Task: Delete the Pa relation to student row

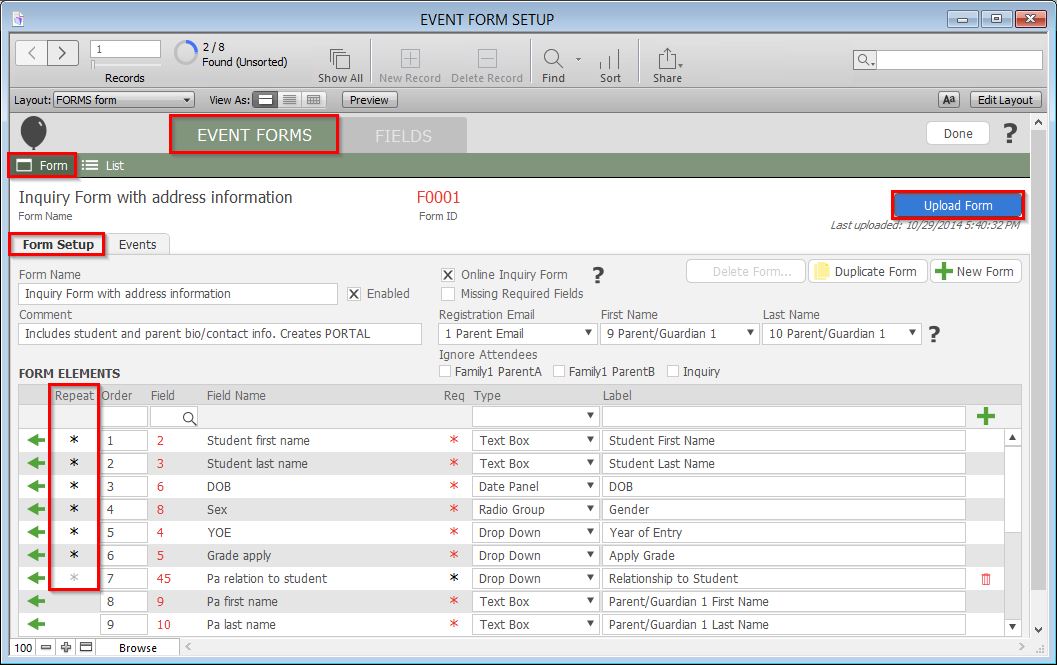Action: 986,579
